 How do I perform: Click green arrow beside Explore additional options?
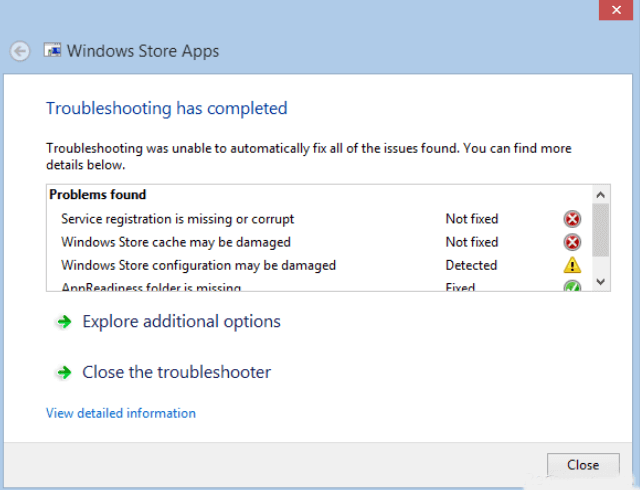(x=64, y=322)
